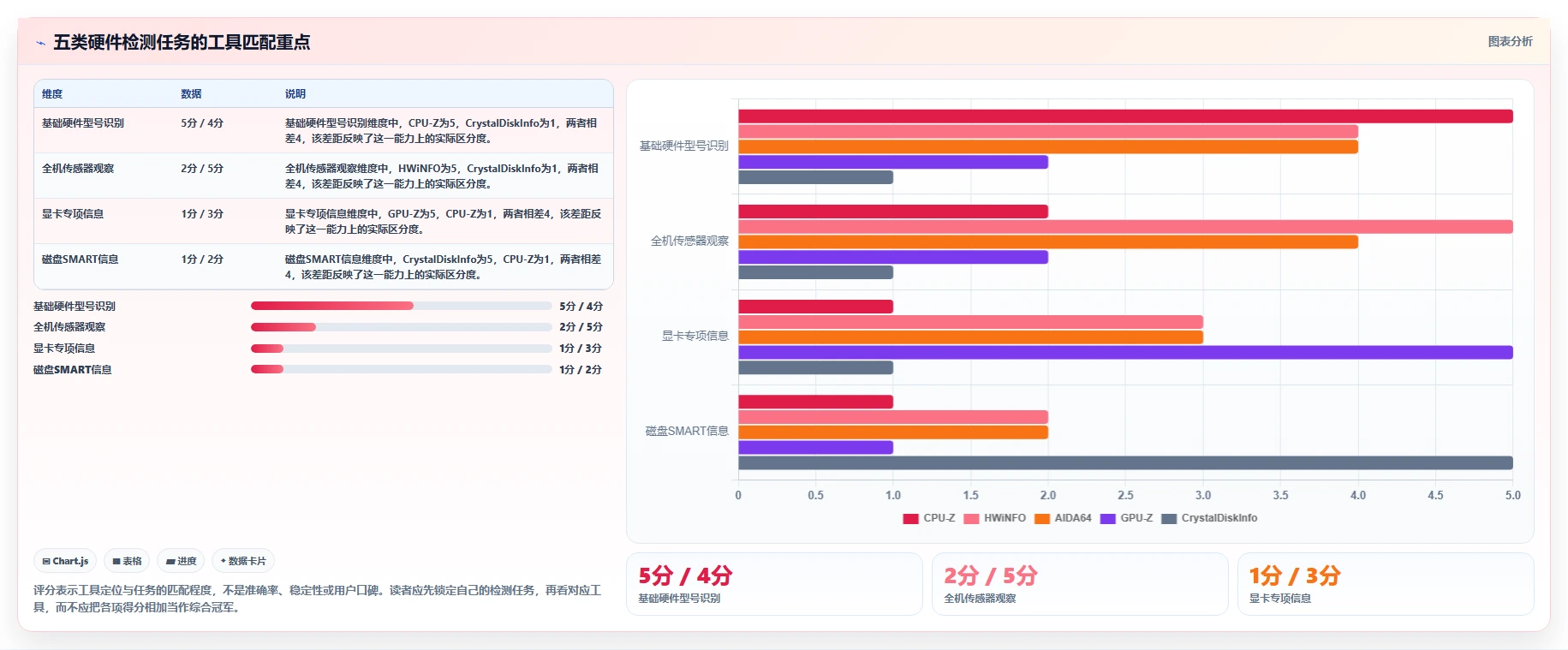The image size is (1568, 650).
Task: Open the 5分 / 4分 data card
Action: pyautogui.click(x=774, y=584)
